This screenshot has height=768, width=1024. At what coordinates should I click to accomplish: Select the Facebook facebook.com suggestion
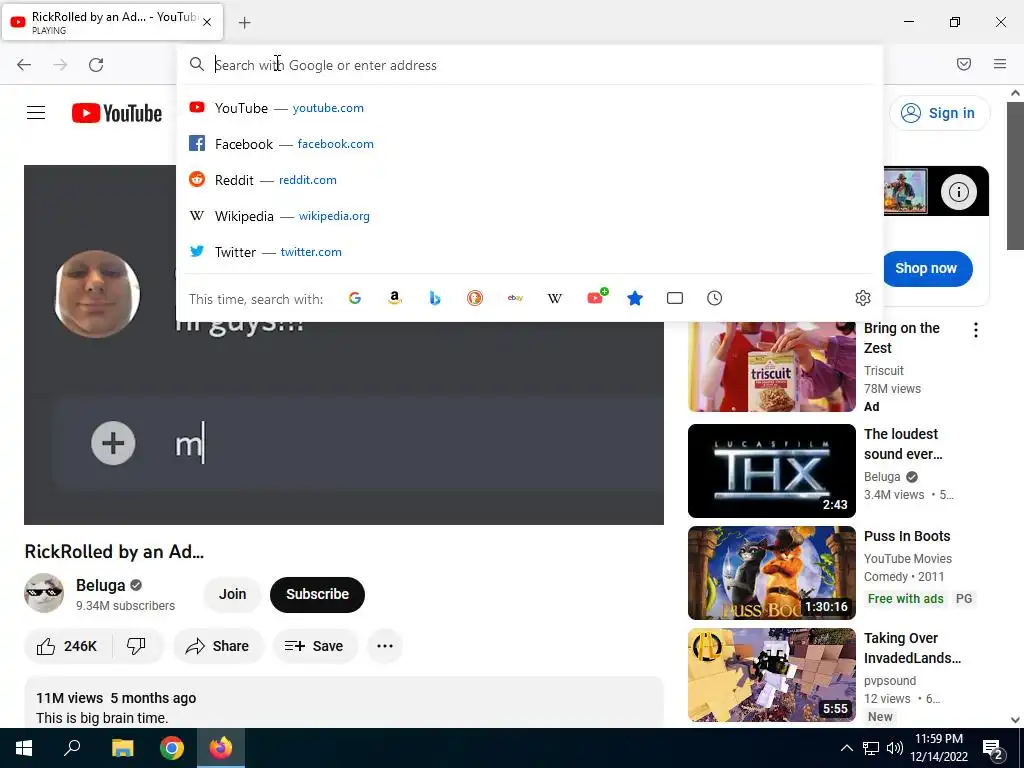529,144
